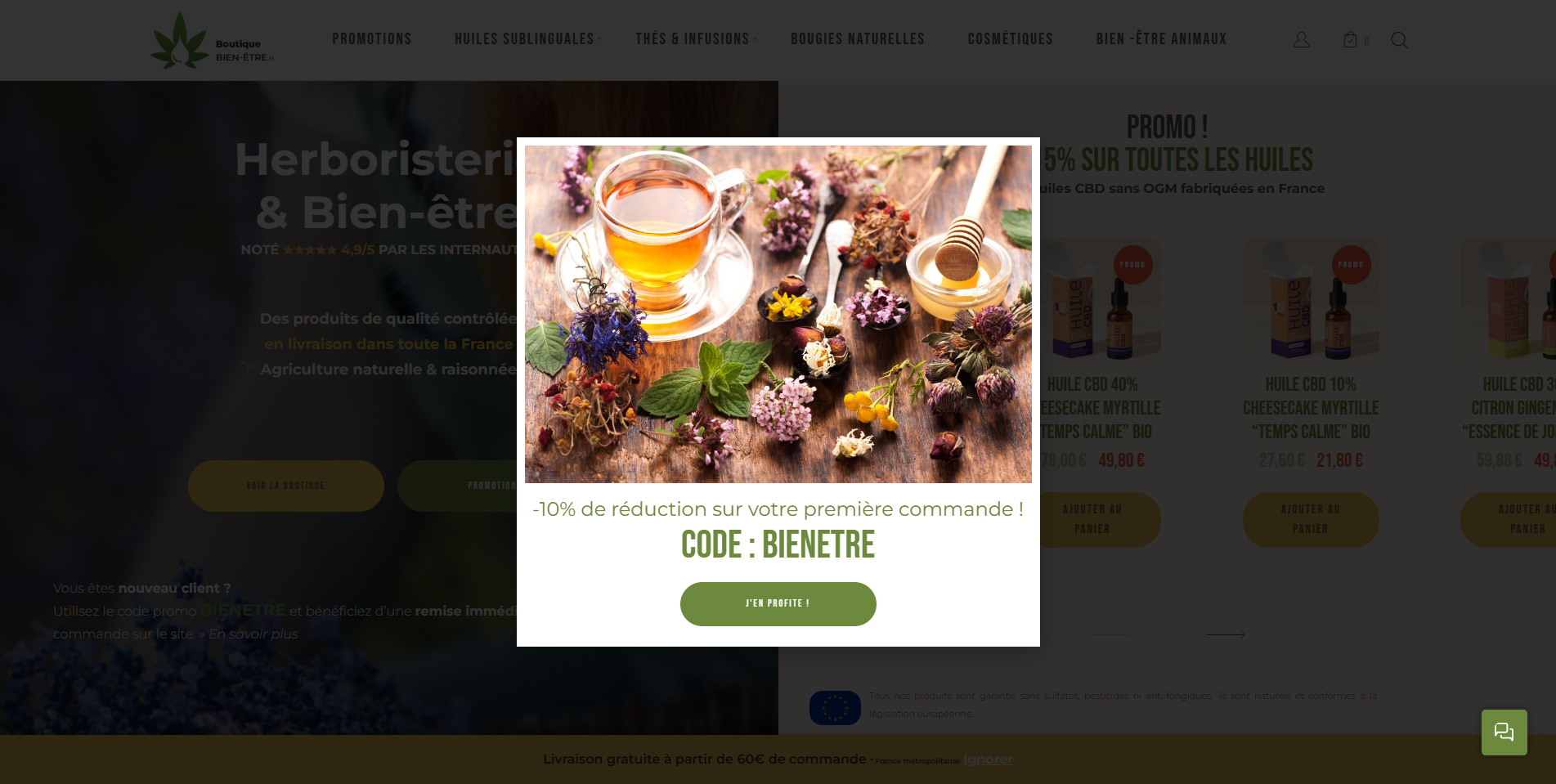Open the Promotions menu item
This screenshot has height=784, width=1556.
[x=372, y=39]
